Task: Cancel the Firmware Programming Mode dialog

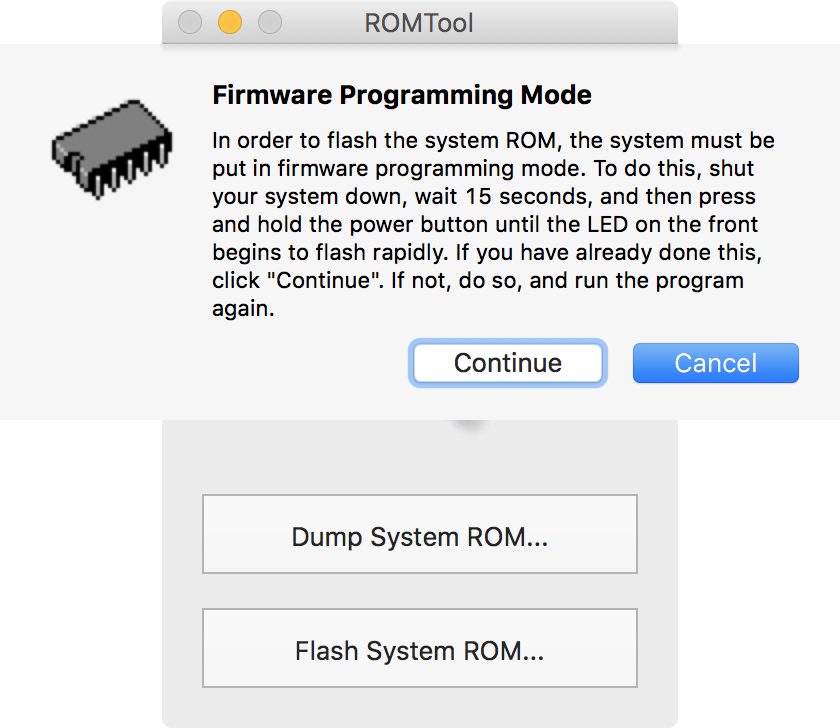Action: point(715,363)
